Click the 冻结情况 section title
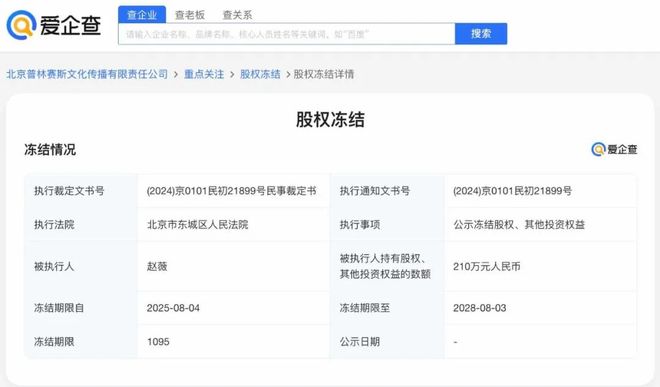Viewport: 660px width, 387px height. point(50,149)
